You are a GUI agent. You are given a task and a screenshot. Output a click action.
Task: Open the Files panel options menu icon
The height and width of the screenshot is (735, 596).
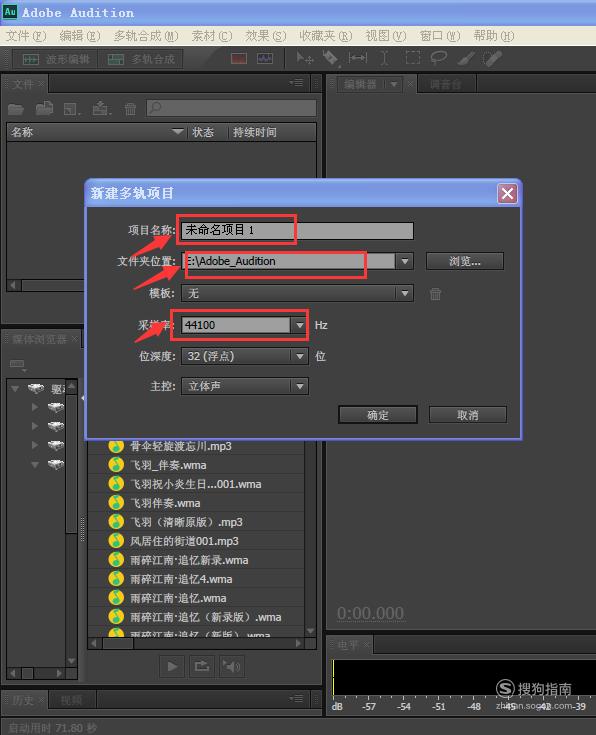pyautogui.click(x=296, y=83)
